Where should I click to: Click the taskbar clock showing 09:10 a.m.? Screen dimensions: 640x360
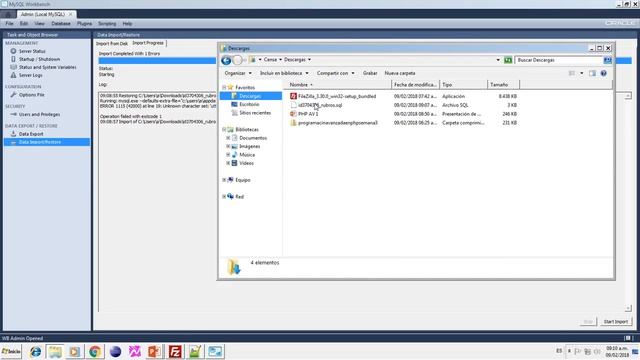pyautogui.click(x=617, y=352)
